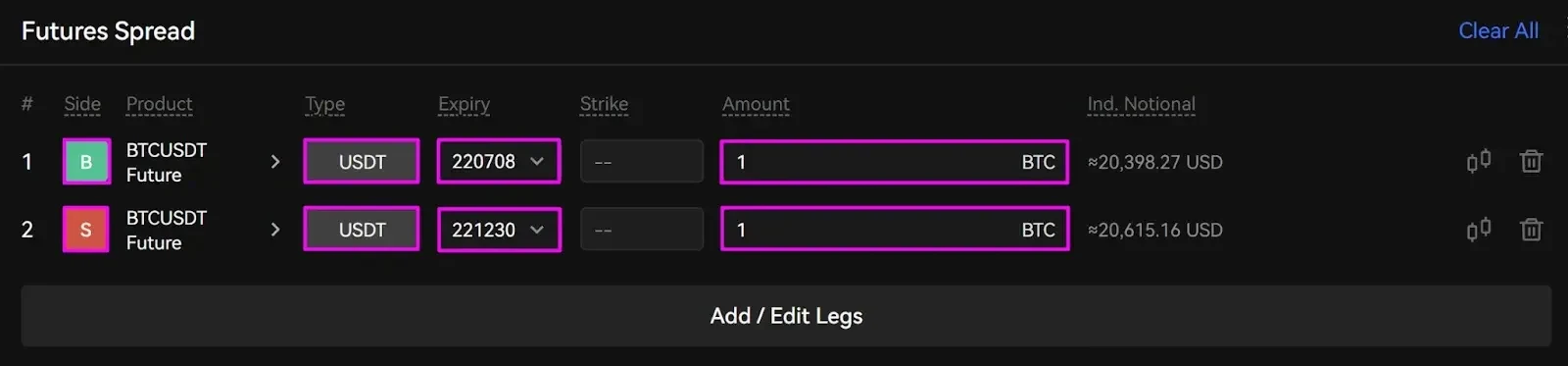Expand leg 2 BTCUSDT Future chevron

[275, 230]
